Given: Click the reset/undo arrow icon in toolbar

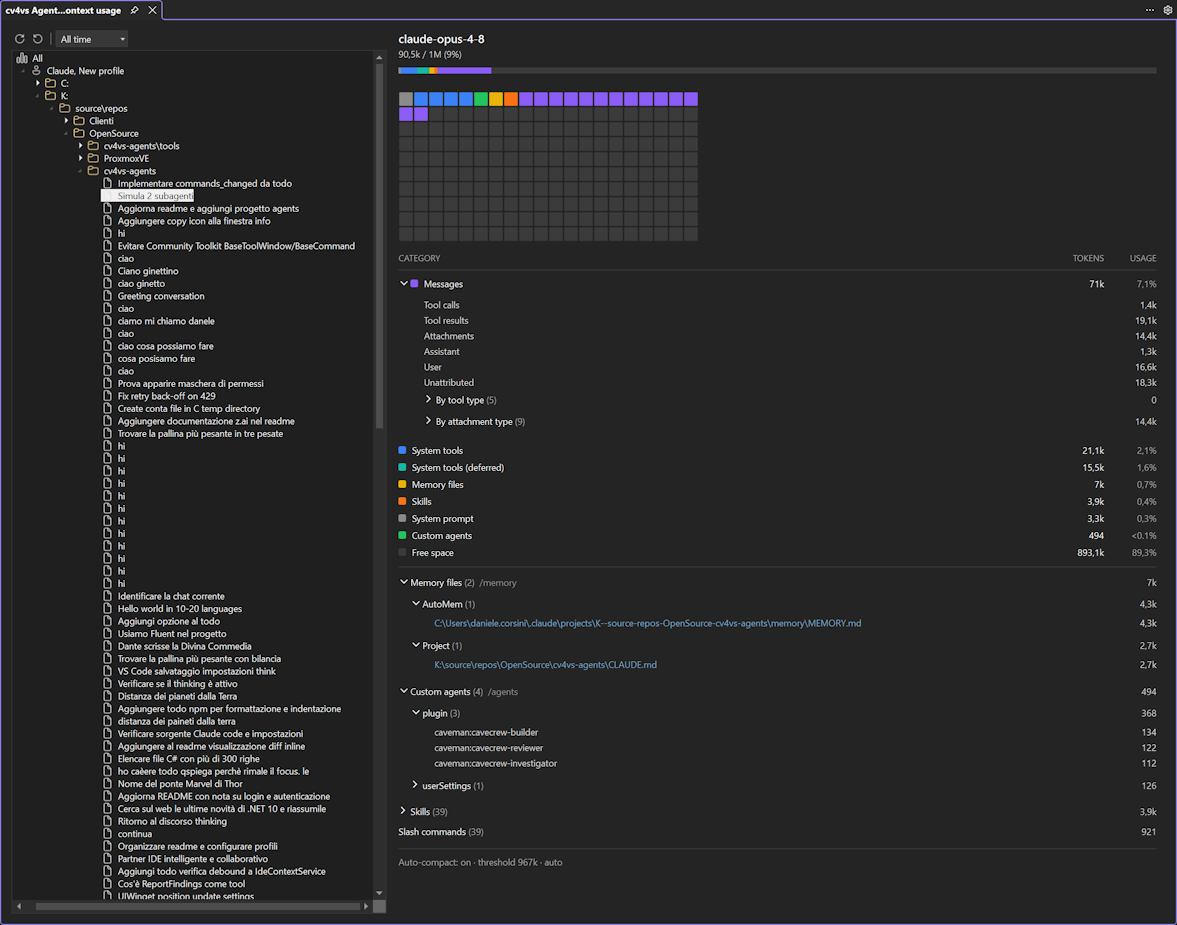Looking at the screenshot, I should point(38,39).
